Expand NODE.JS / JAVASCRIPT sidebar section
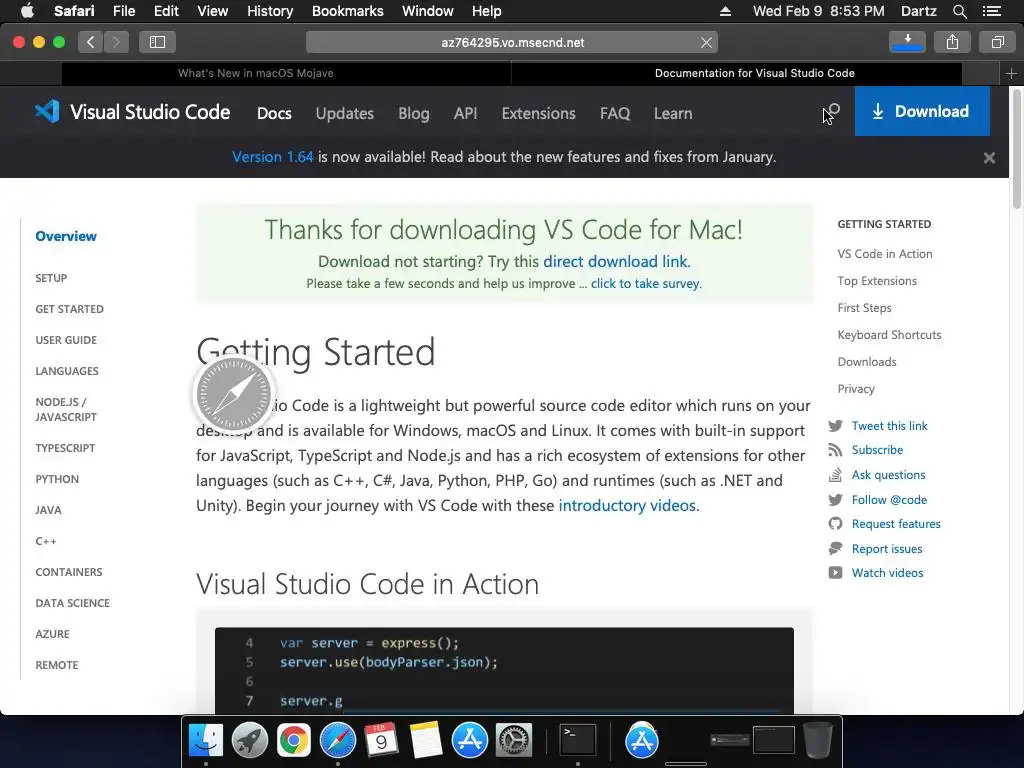The image size is (1024, 768). (66, 410)
